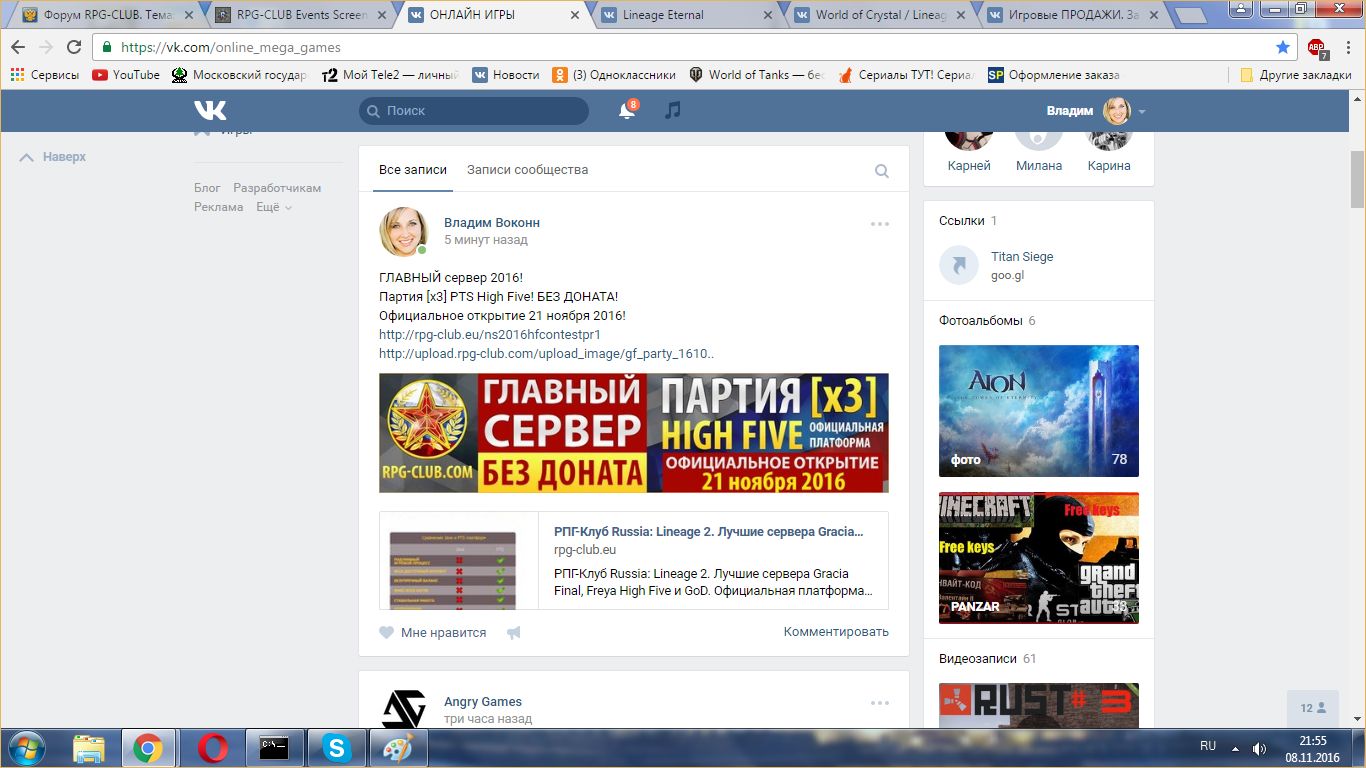The height and width of the screenshot is (768, 1366).
Task: Click the Комментировать link
Action: pos(835,632)
